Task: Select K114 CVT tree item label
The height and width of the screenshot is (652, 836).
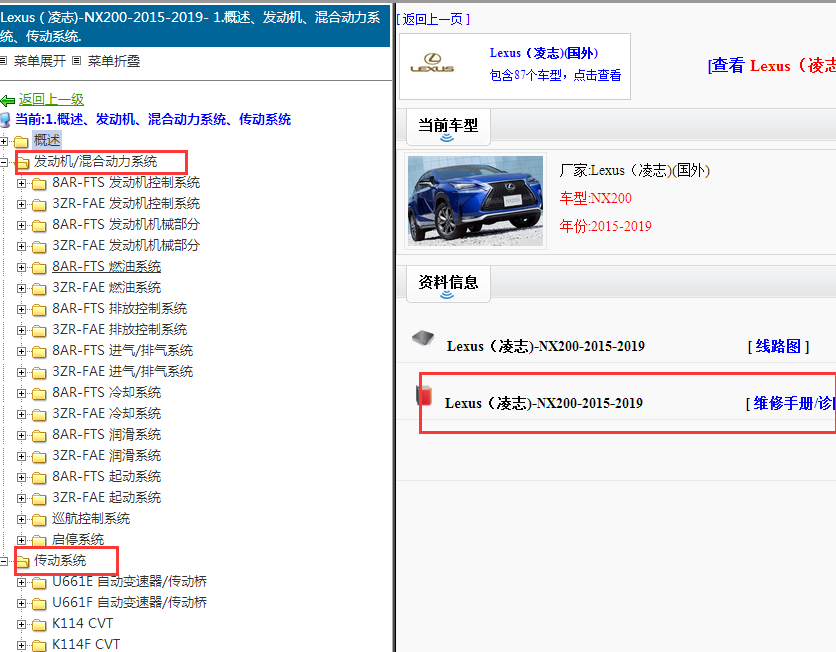Action: coord(83,624)
